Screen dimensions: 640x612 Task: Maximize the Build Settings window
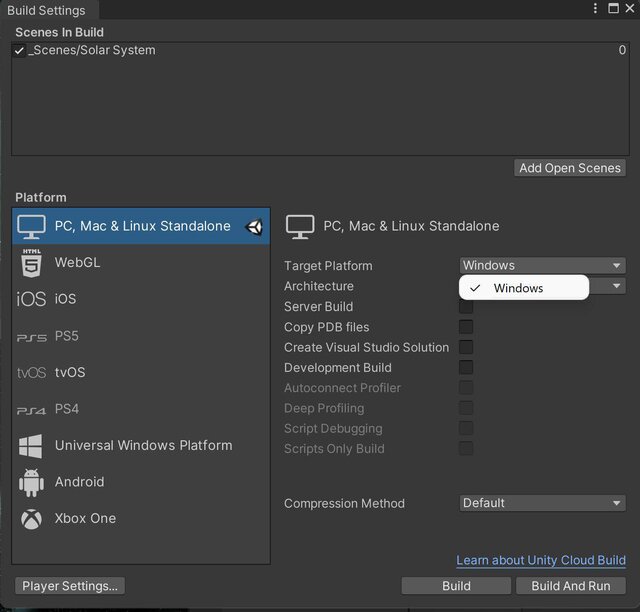613,8
